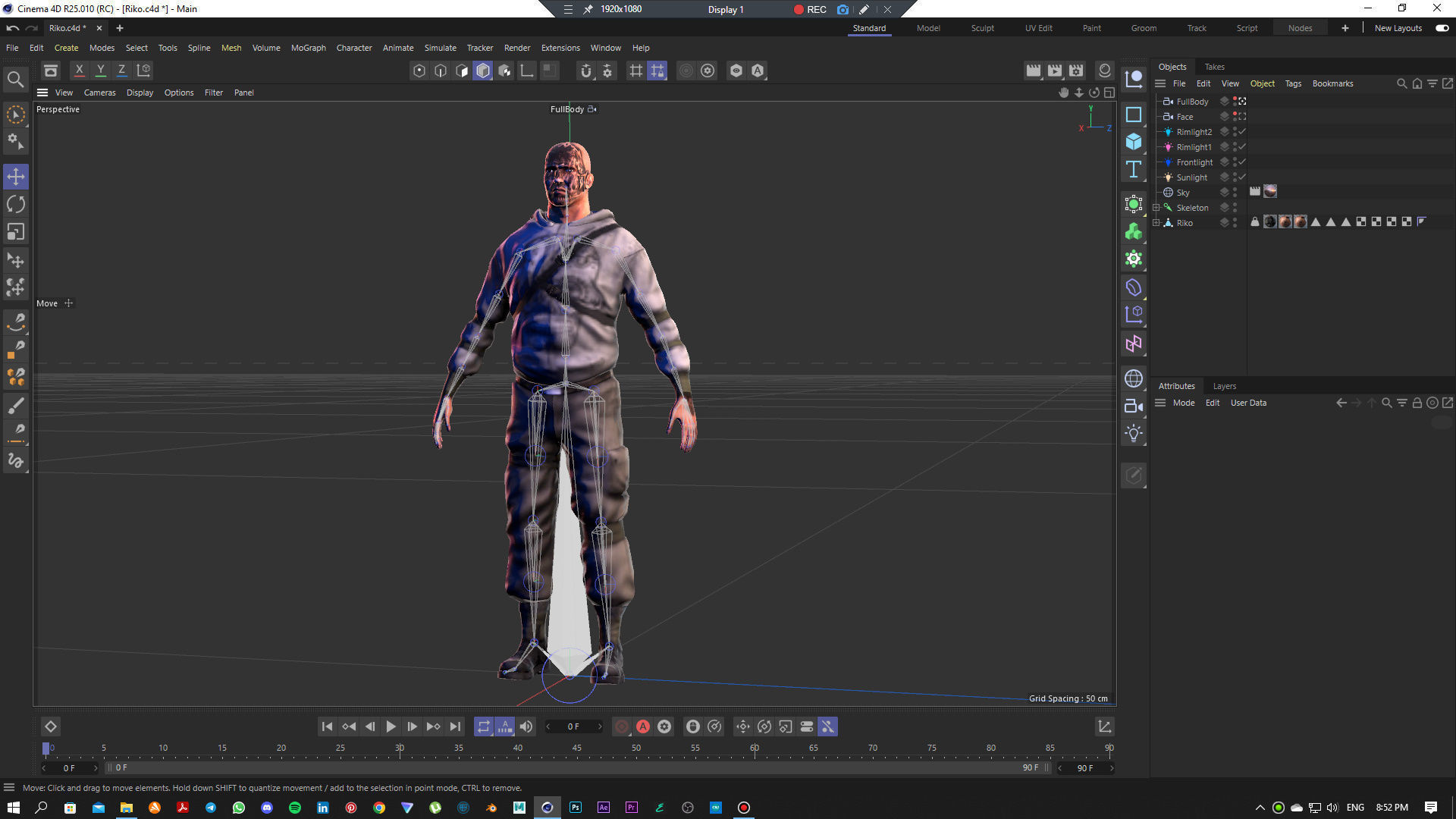Lock the X axis
Image resolution: width=1456 pixels, height=819 pixels.
coord(79,71)
